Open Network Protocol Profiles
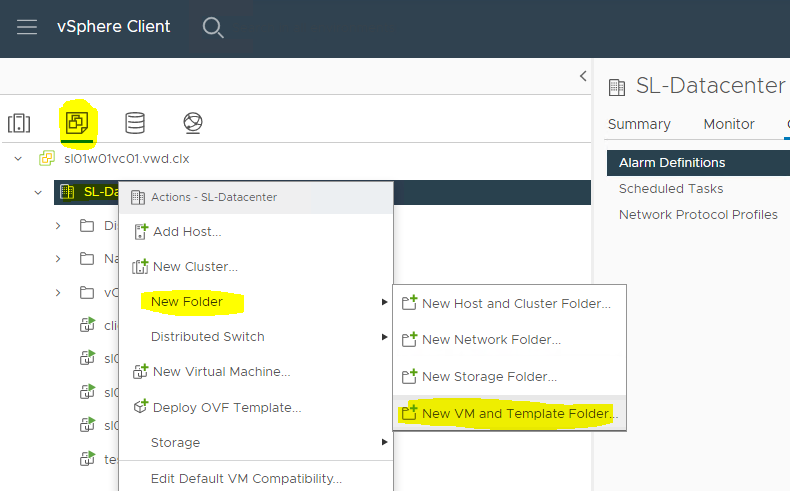The height and width of the screenshot is (491, 790). click(698, 215)
